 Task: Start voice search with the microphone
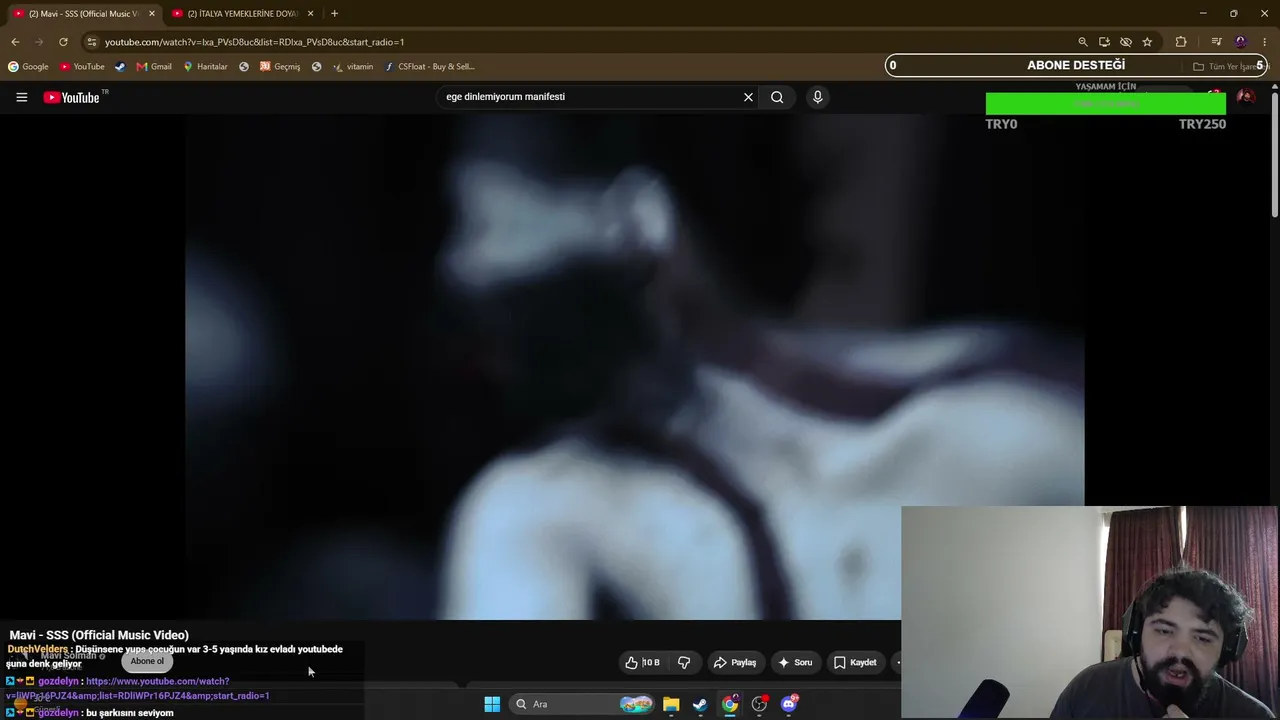(x=817, y=97)
